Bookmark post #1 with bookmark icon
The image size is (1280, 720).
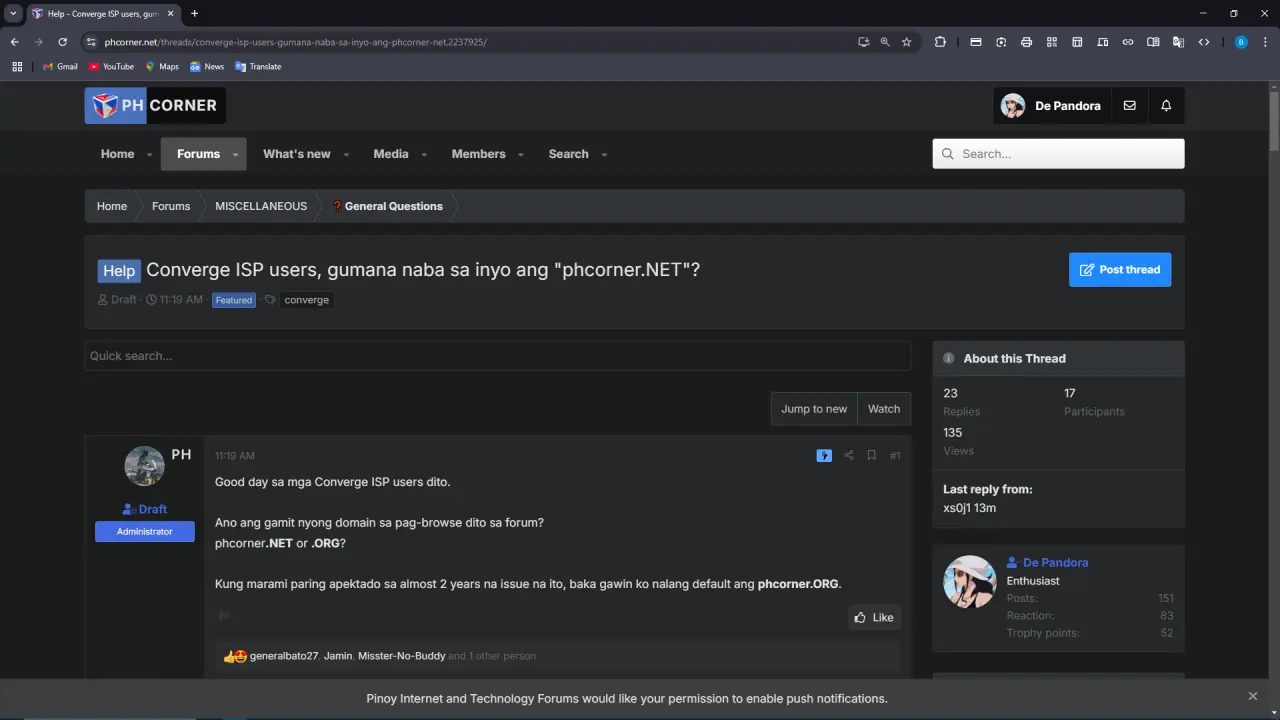[871, 455]
